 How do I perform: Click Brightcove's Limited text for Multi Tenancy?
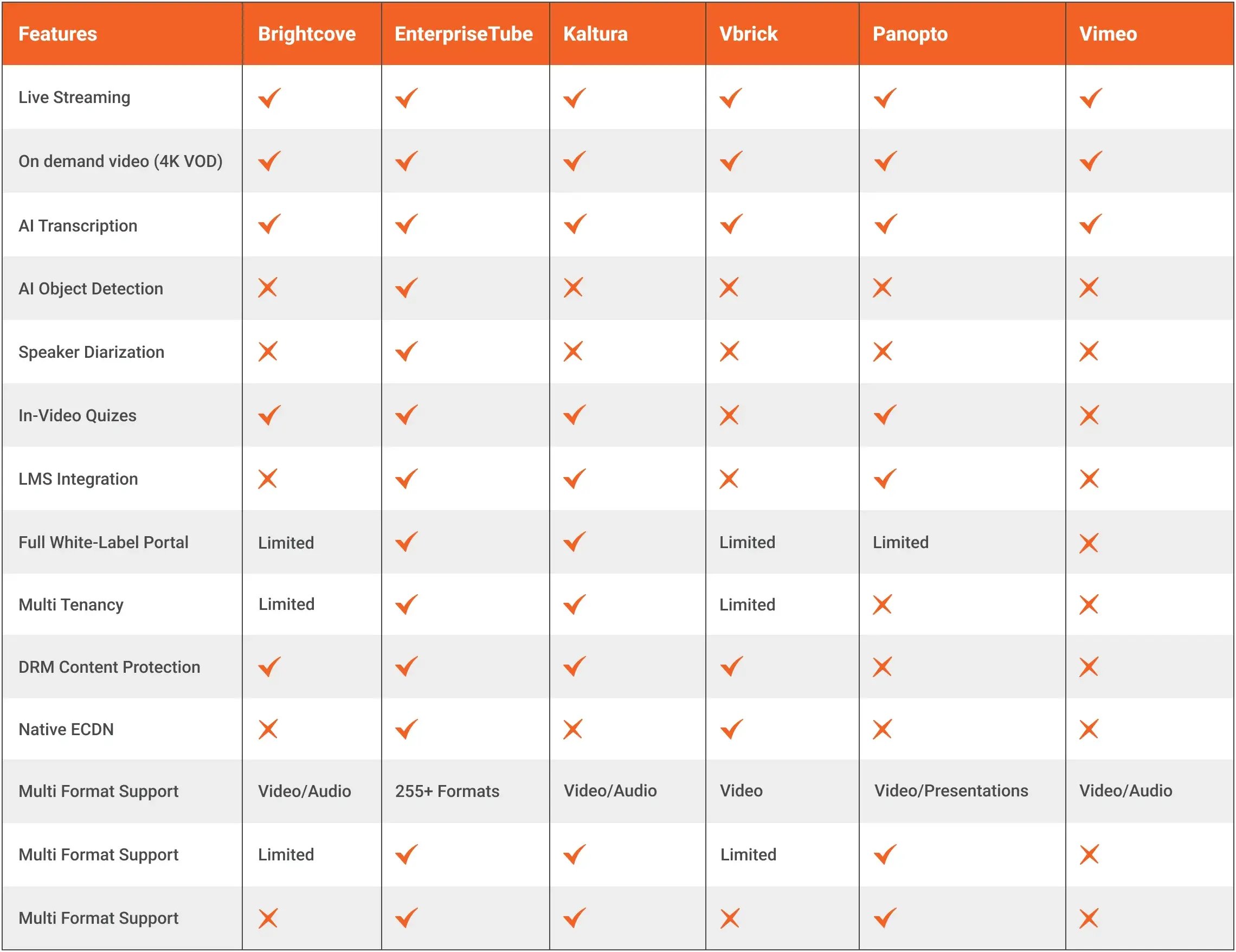coord(286,604)
